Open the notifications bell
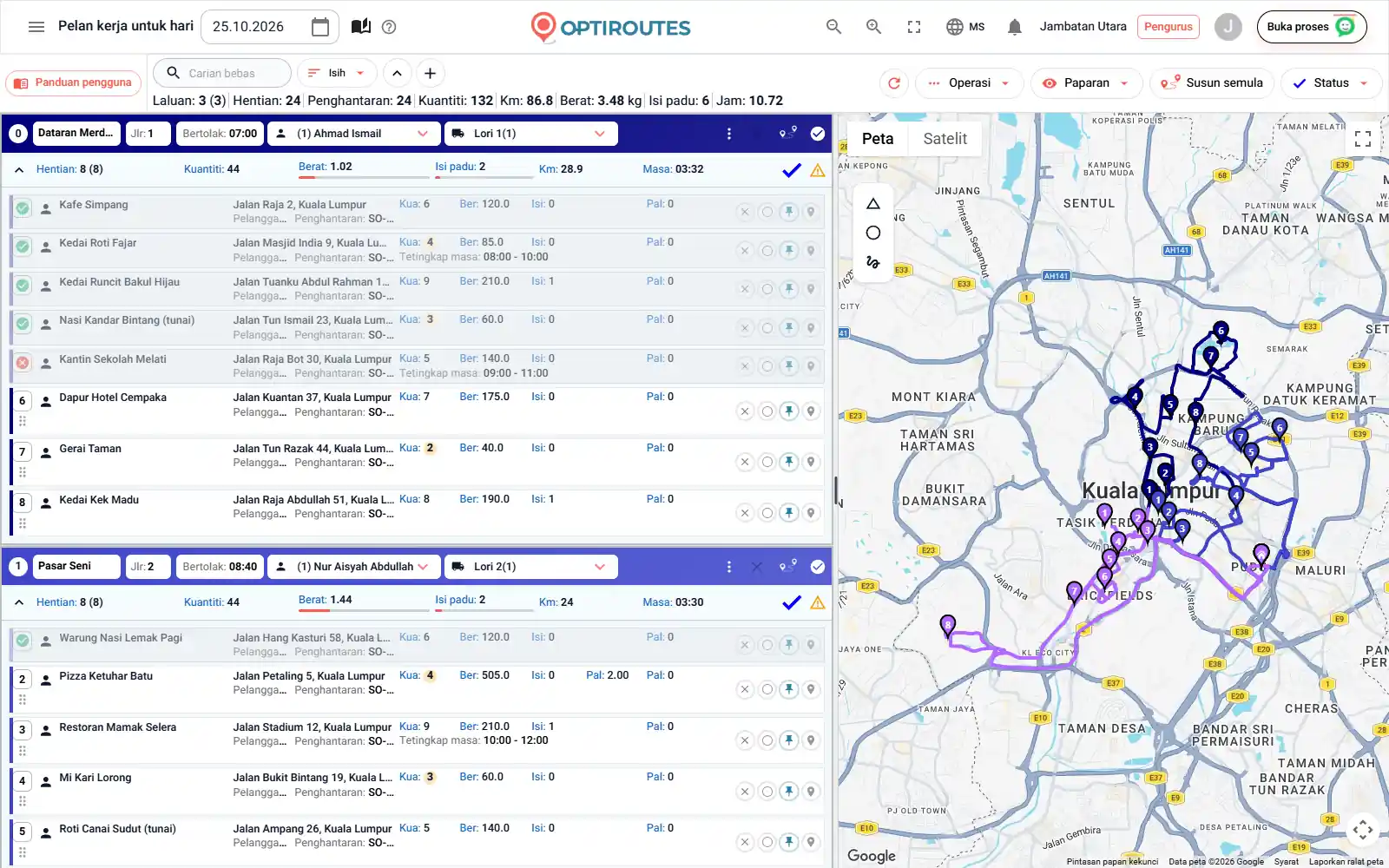The image size is (1389, 868). coord(1014,27)
